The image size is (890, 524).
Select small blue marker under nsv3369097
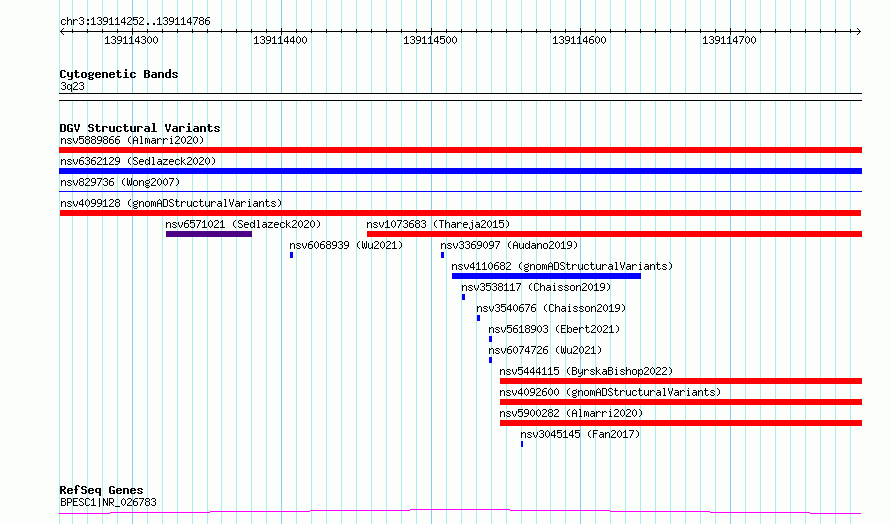tap(443, 255)
